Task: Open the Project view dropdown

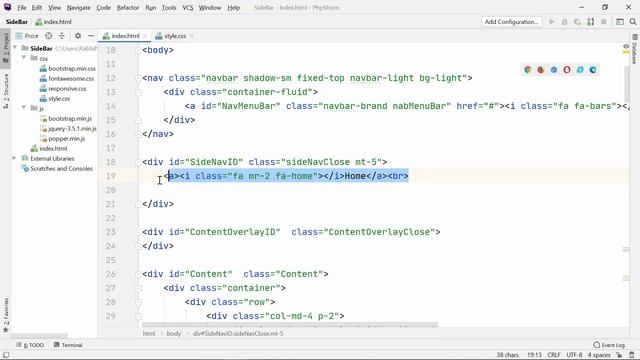Action: tap(27, 36)
